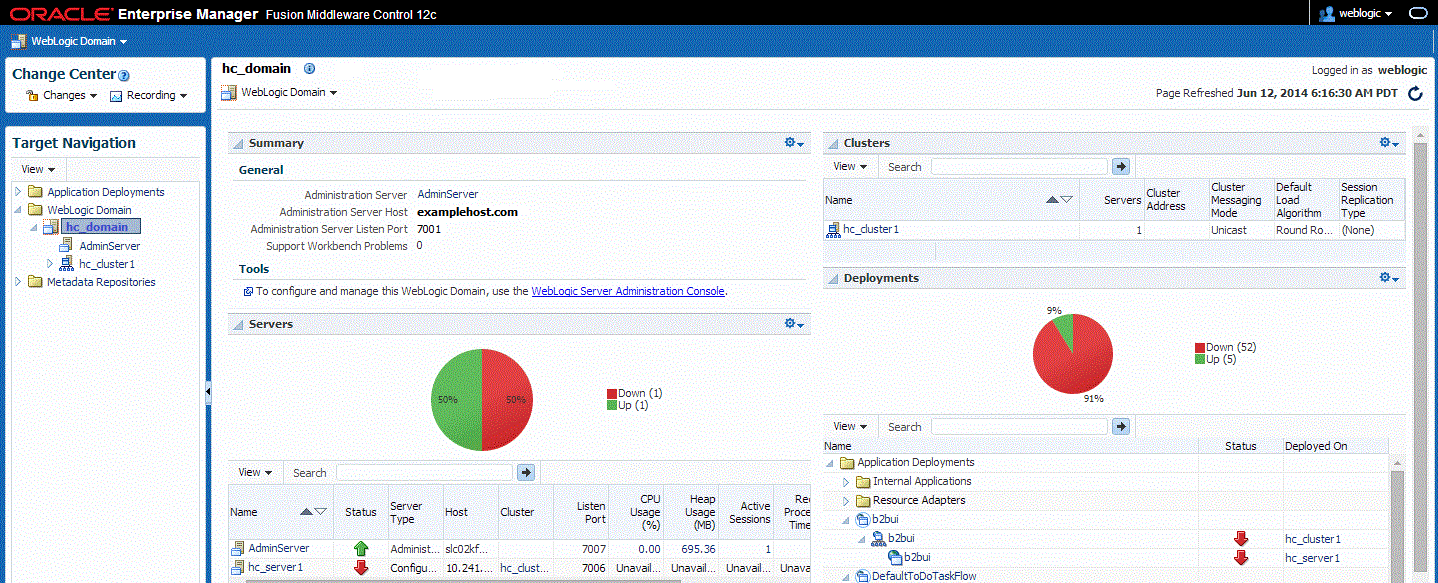Click the down status arrow for hc_server1 deployment
The height and width of the screenshot is (583, 1438).
pos(1241,558)
